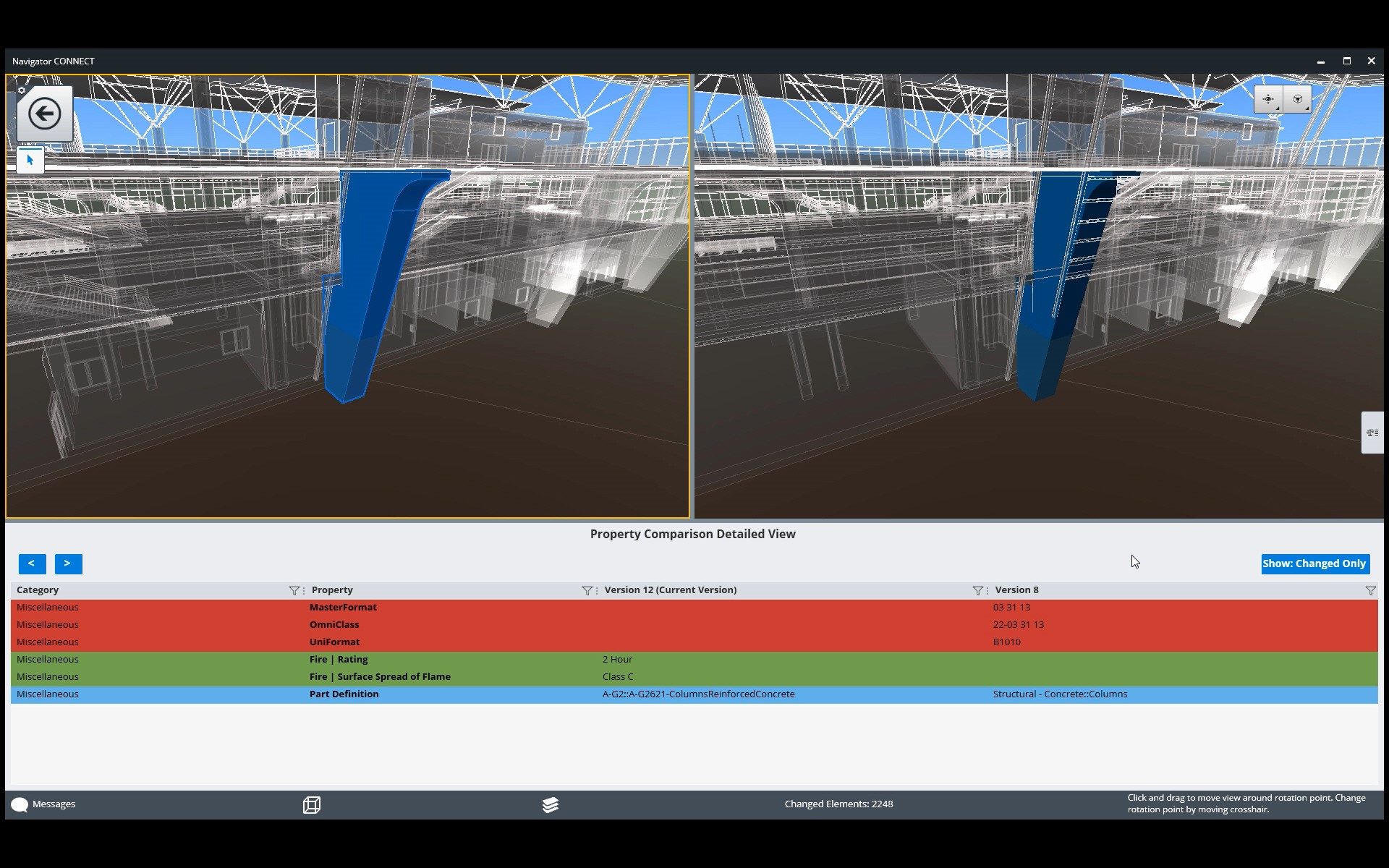Image resolution: width=1389 pixels, height=868 pixels.
Task: Open the small gear settings icon
Action: [x=22, y=90]
